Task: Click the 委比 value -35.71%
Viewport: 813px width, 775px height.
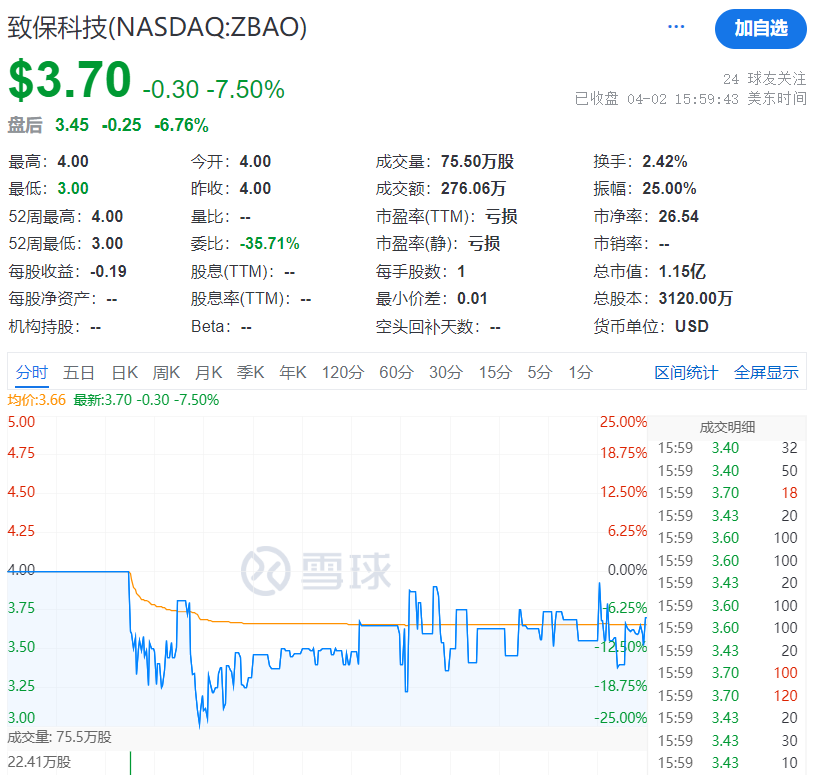Action: [270, 244]
